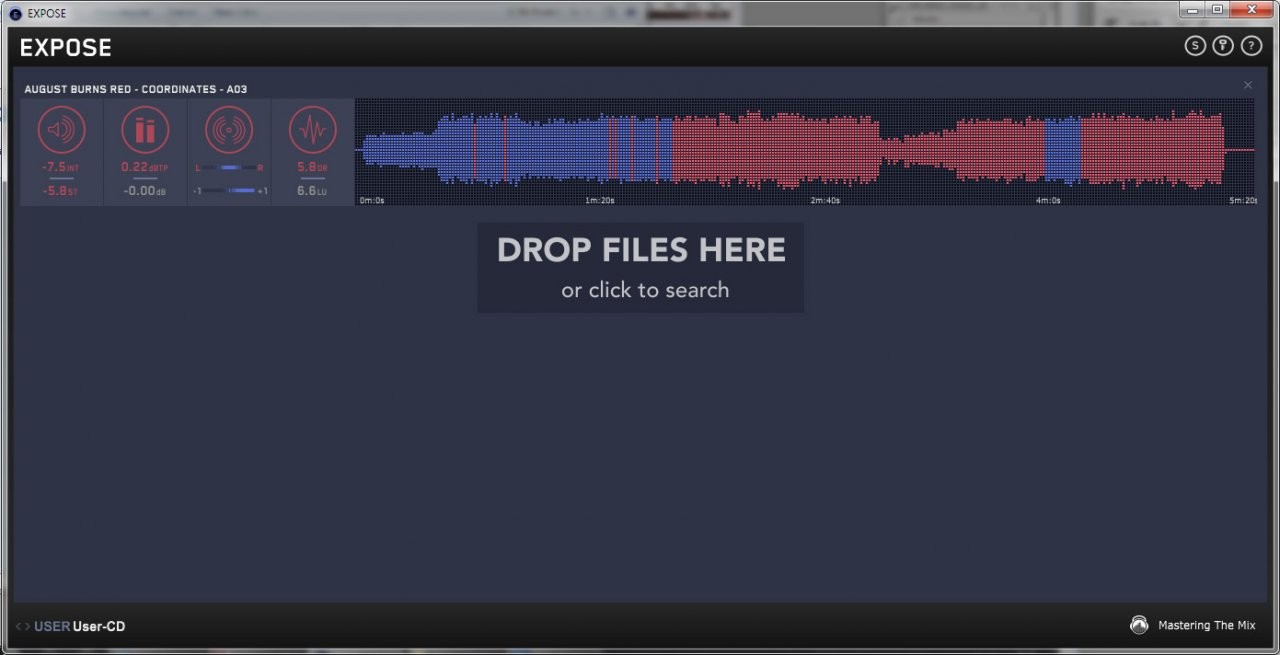Open the license key icon

click(x=1222, y=46)
